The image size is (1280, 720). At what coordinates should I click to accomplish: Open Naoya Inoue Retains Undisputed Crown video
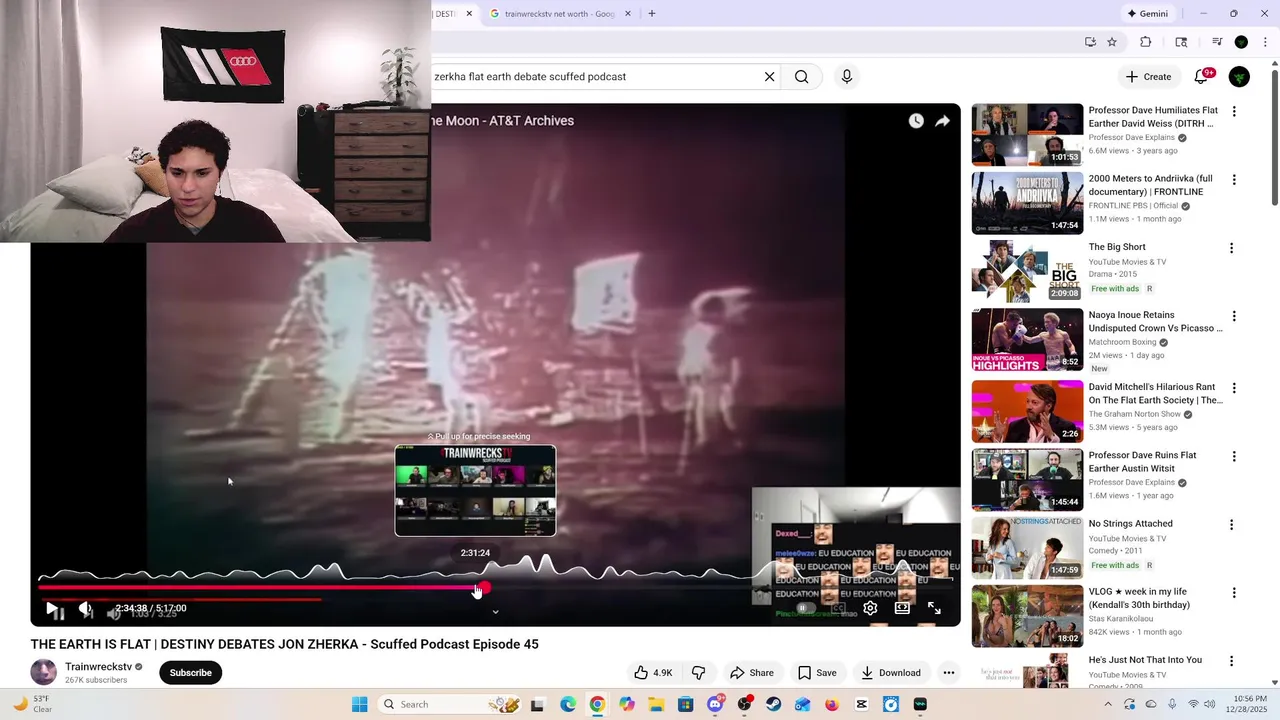point(1155,321)
